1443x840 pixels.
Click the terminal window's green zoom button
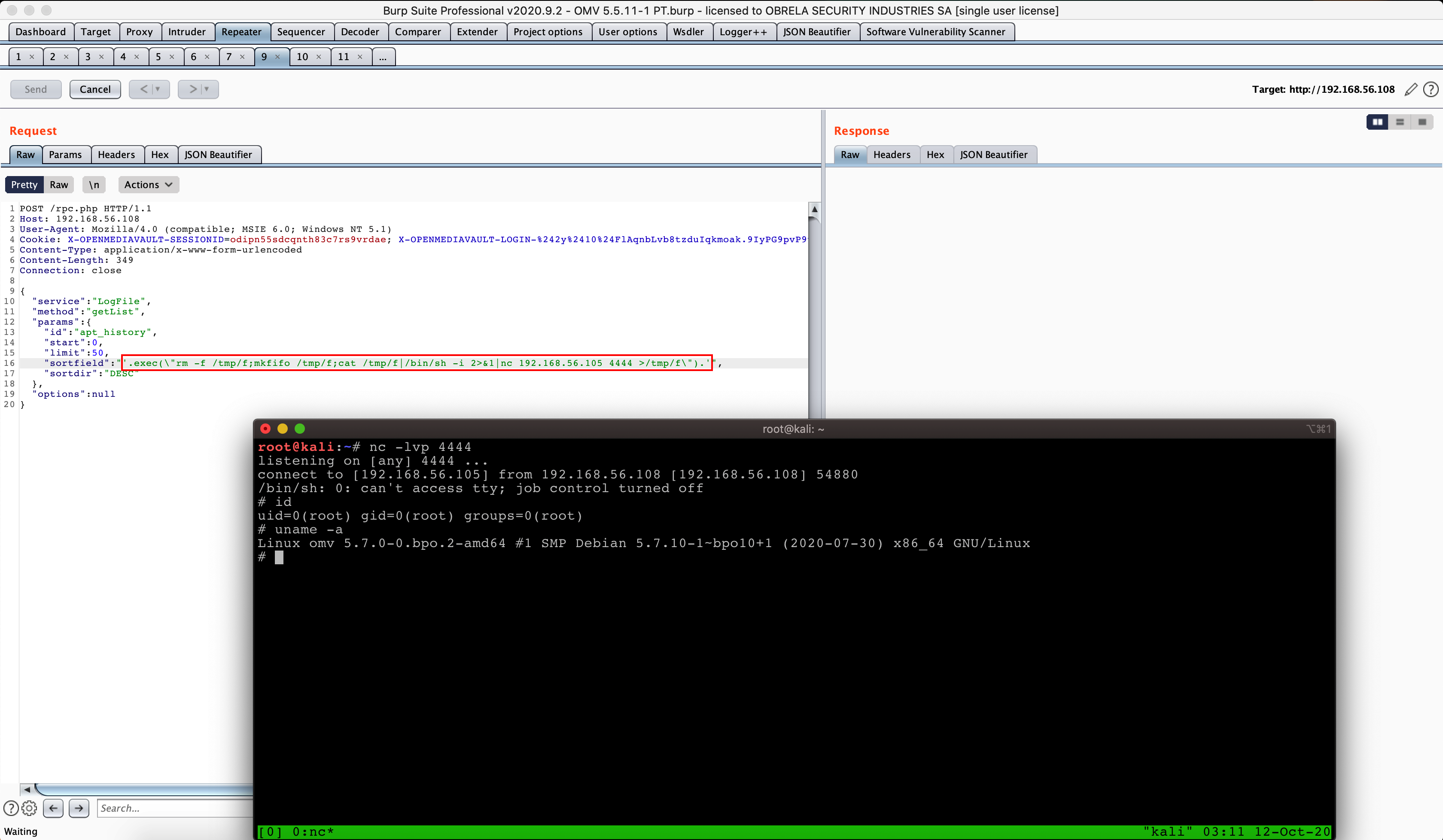(x=299, y=429)
